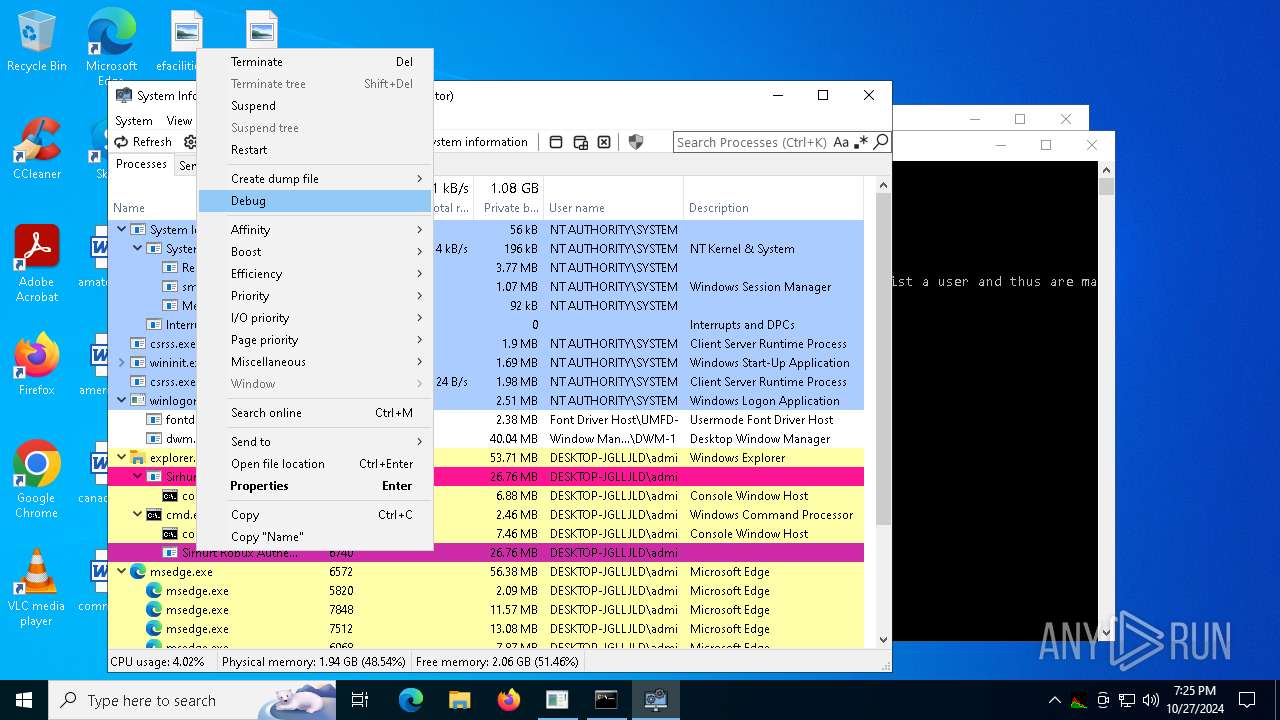
Task: Collapse the winlogon.exe tree node
Action: click(122, 401)
